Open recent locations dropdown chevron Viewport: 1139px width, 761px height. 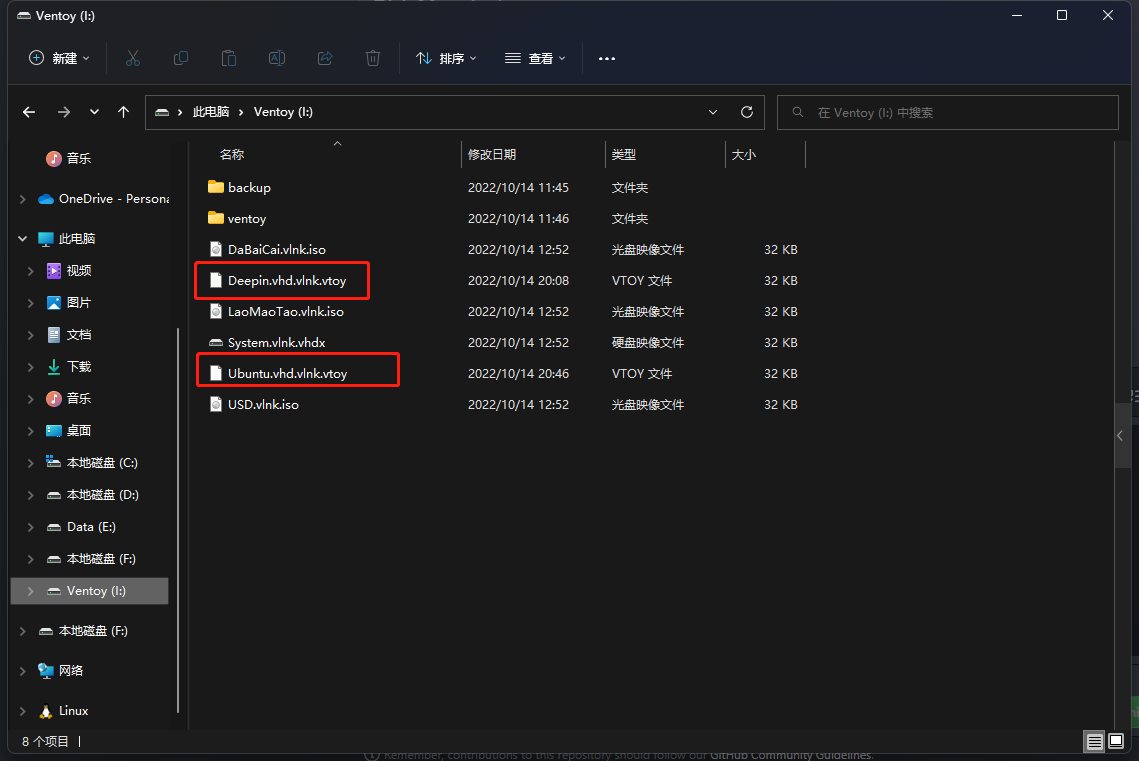[x=94, y=112]
